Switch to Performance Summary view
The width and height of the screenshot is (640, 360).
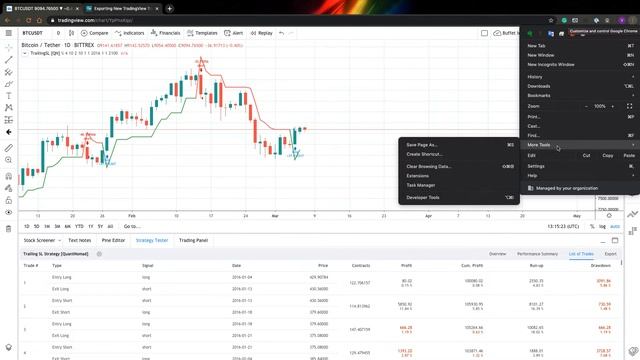click(x=537, y=254)
